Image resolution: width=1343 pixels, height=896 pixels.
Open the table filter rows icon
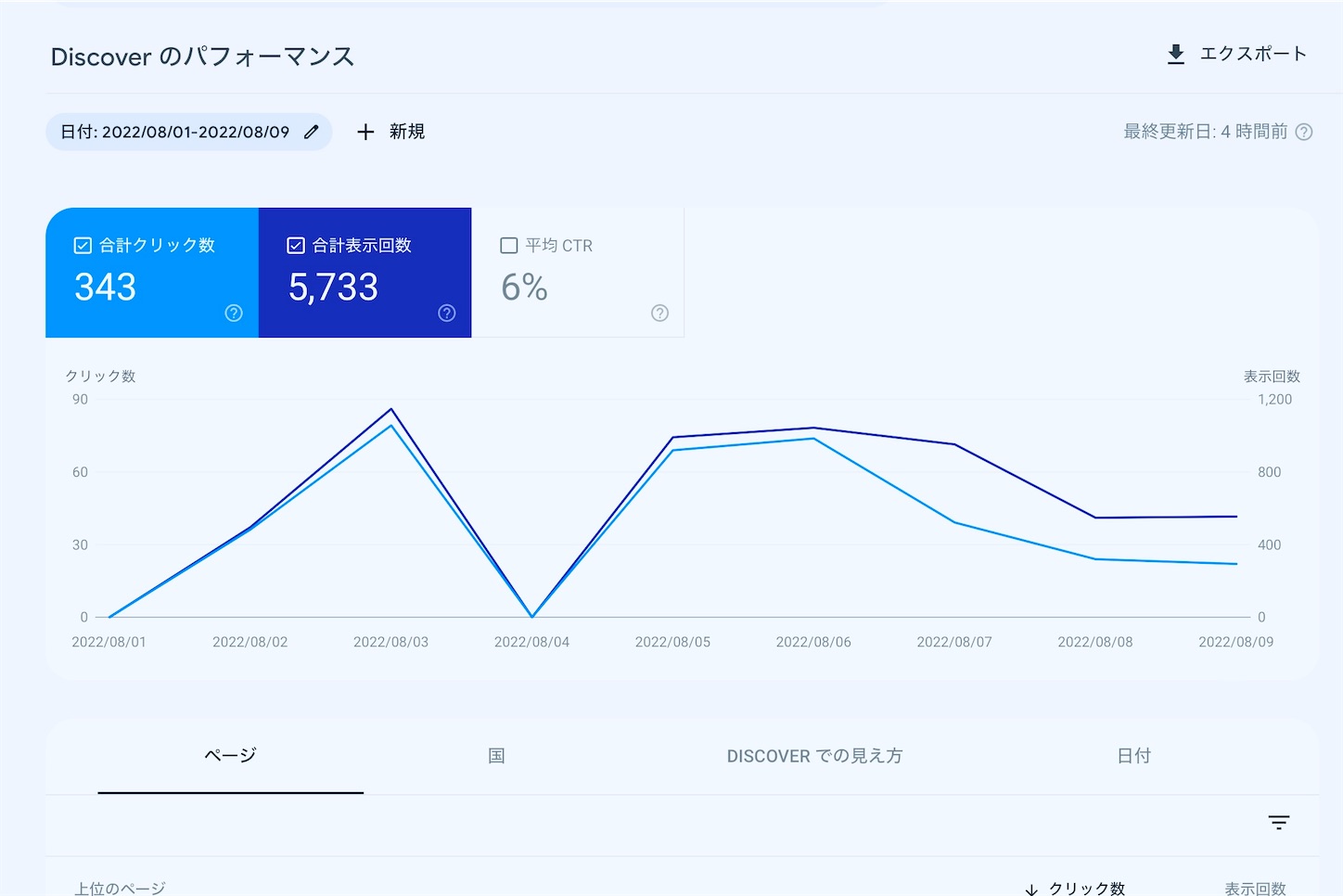1279,823
